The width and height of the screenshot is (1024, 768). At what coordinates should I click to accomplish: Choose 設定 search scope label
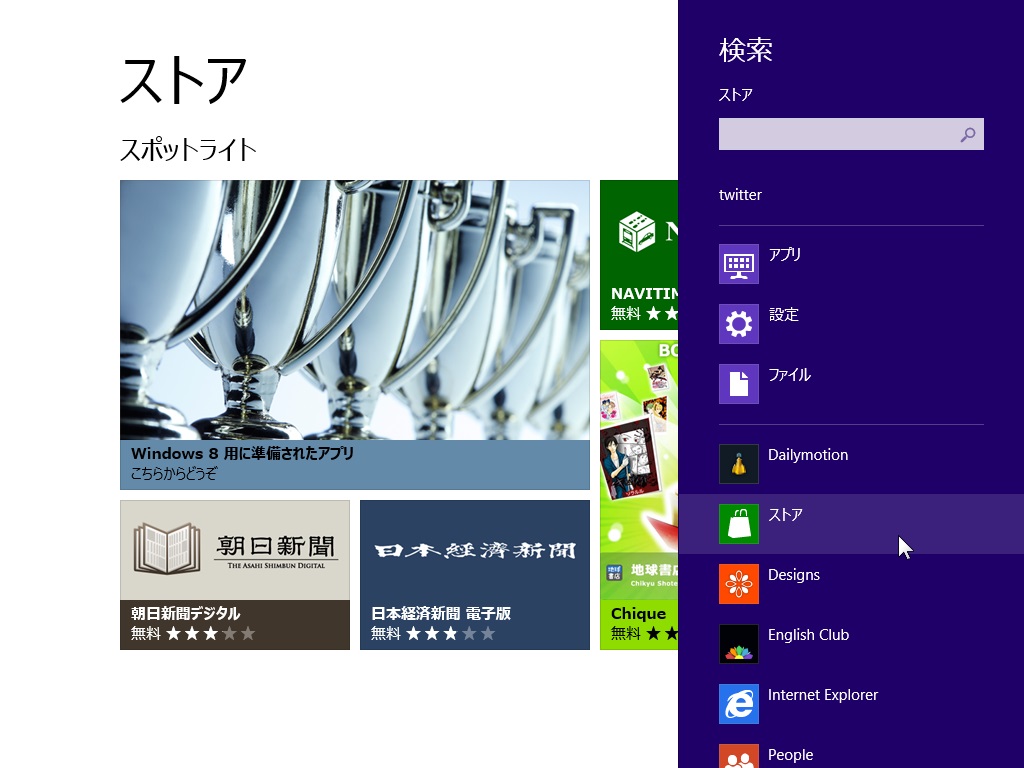coord(784,314)
